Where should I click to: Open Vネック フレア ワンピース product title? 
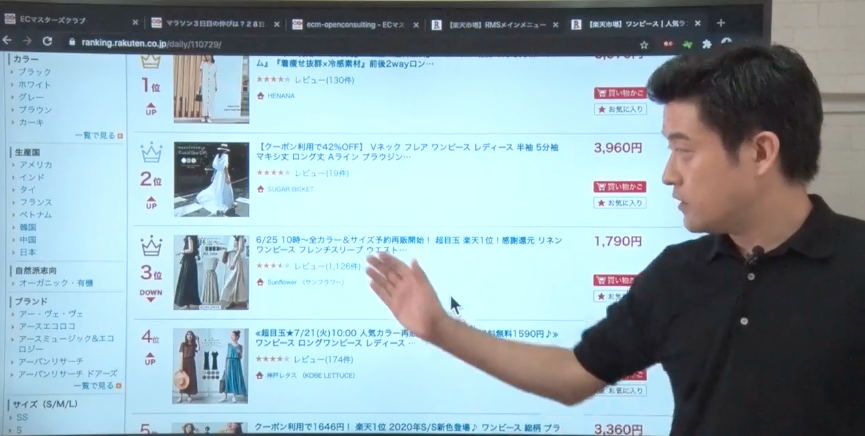pyautogui.click(x=408, y=152)
